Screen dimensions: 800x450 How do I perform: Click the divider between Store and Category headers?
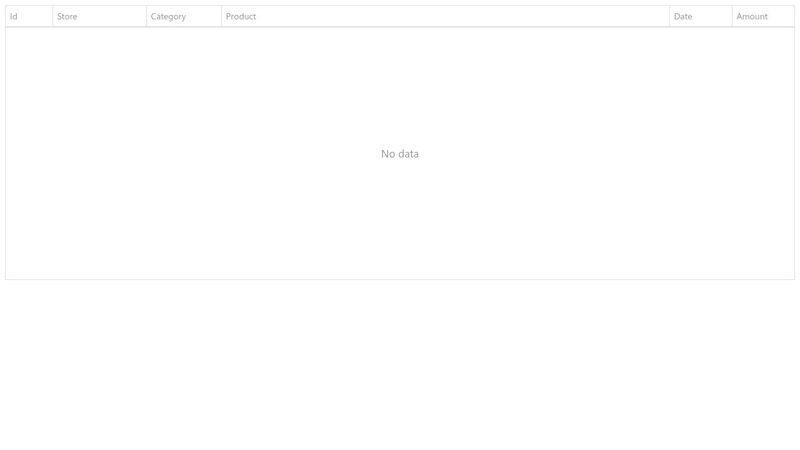(x=146, y=16)
